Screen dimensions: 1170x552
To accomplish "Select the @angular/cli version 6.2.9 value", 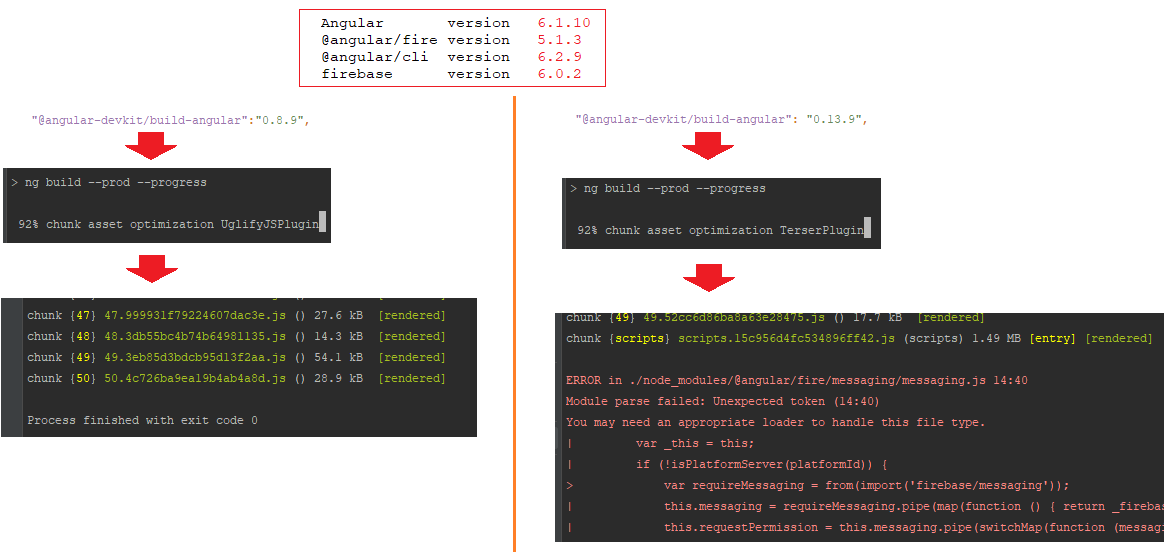I will [560, 57].
